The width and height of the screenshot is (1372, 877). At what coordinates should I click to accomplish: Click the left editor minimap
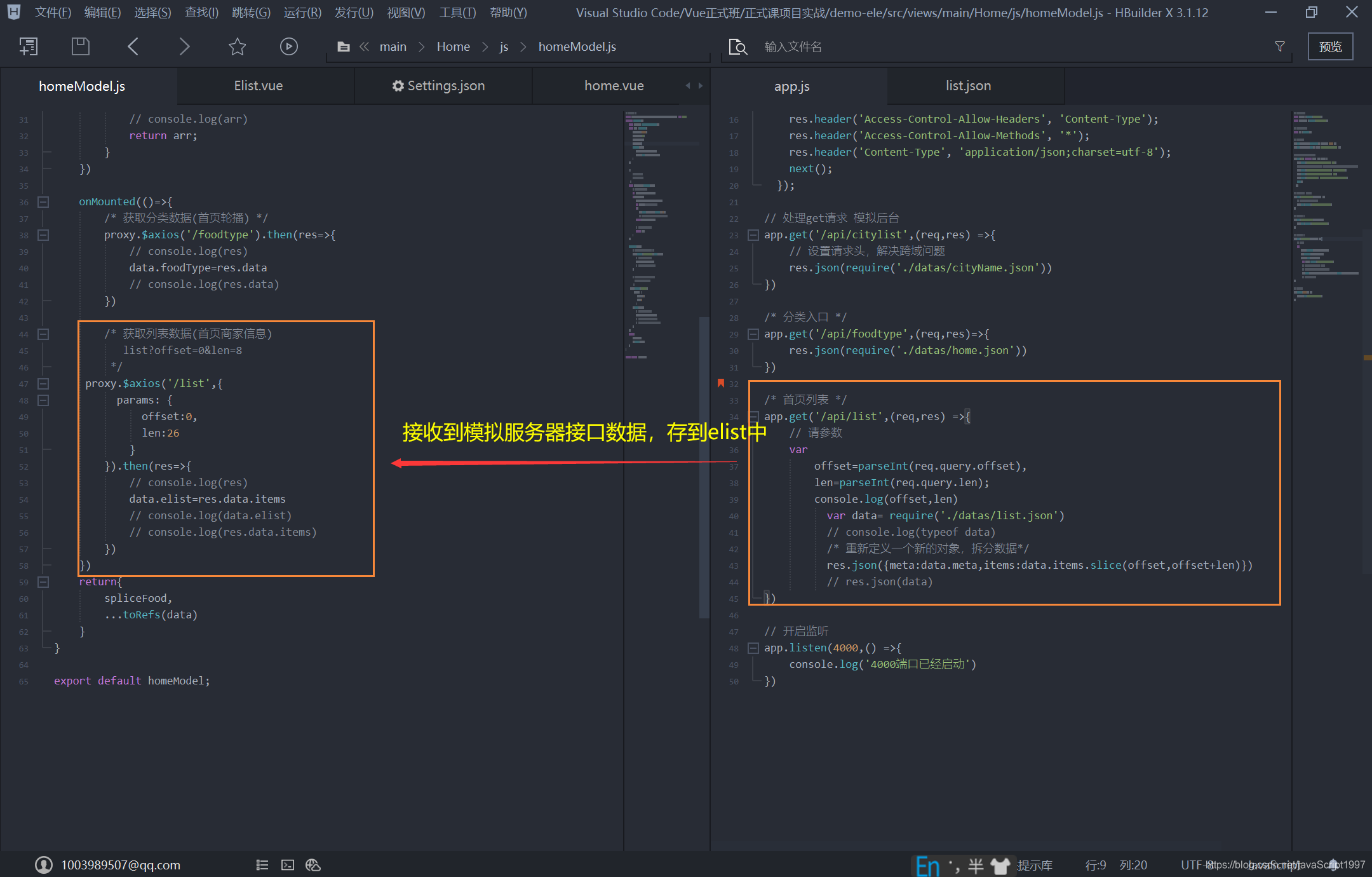click(x=661, y=235)
